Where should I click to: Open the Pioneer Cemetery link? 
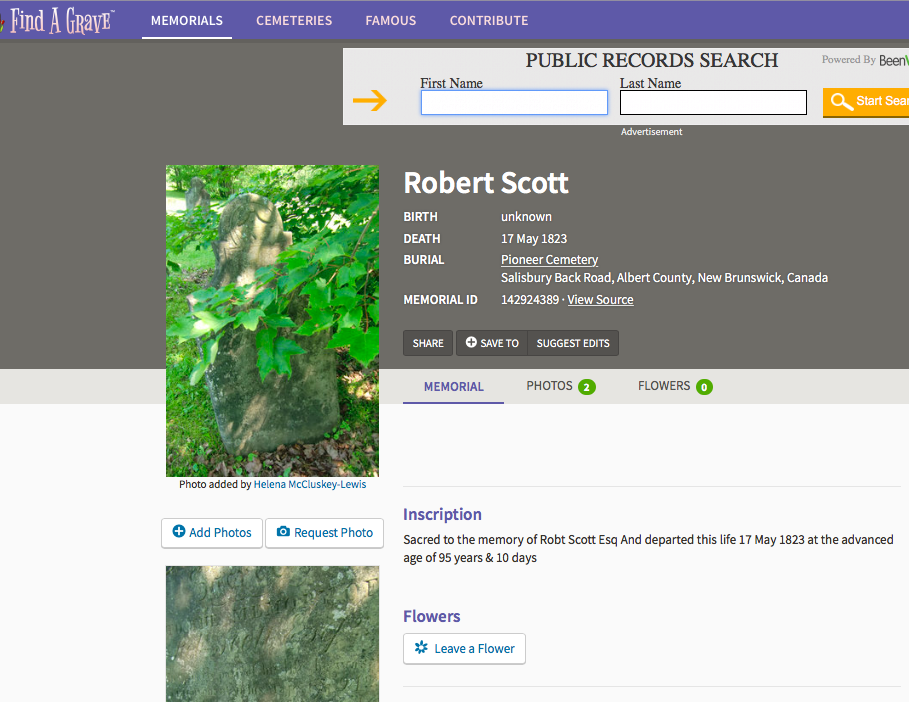(549, 260)
